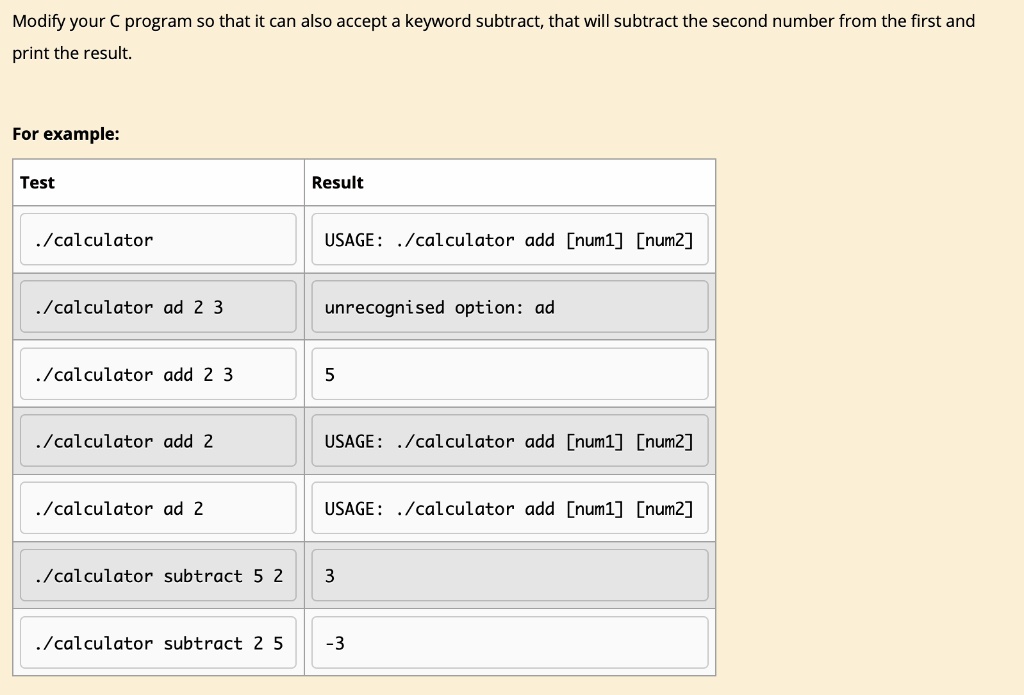
Task: Click the 'For example:' heading
Action: tap(66, 134)
